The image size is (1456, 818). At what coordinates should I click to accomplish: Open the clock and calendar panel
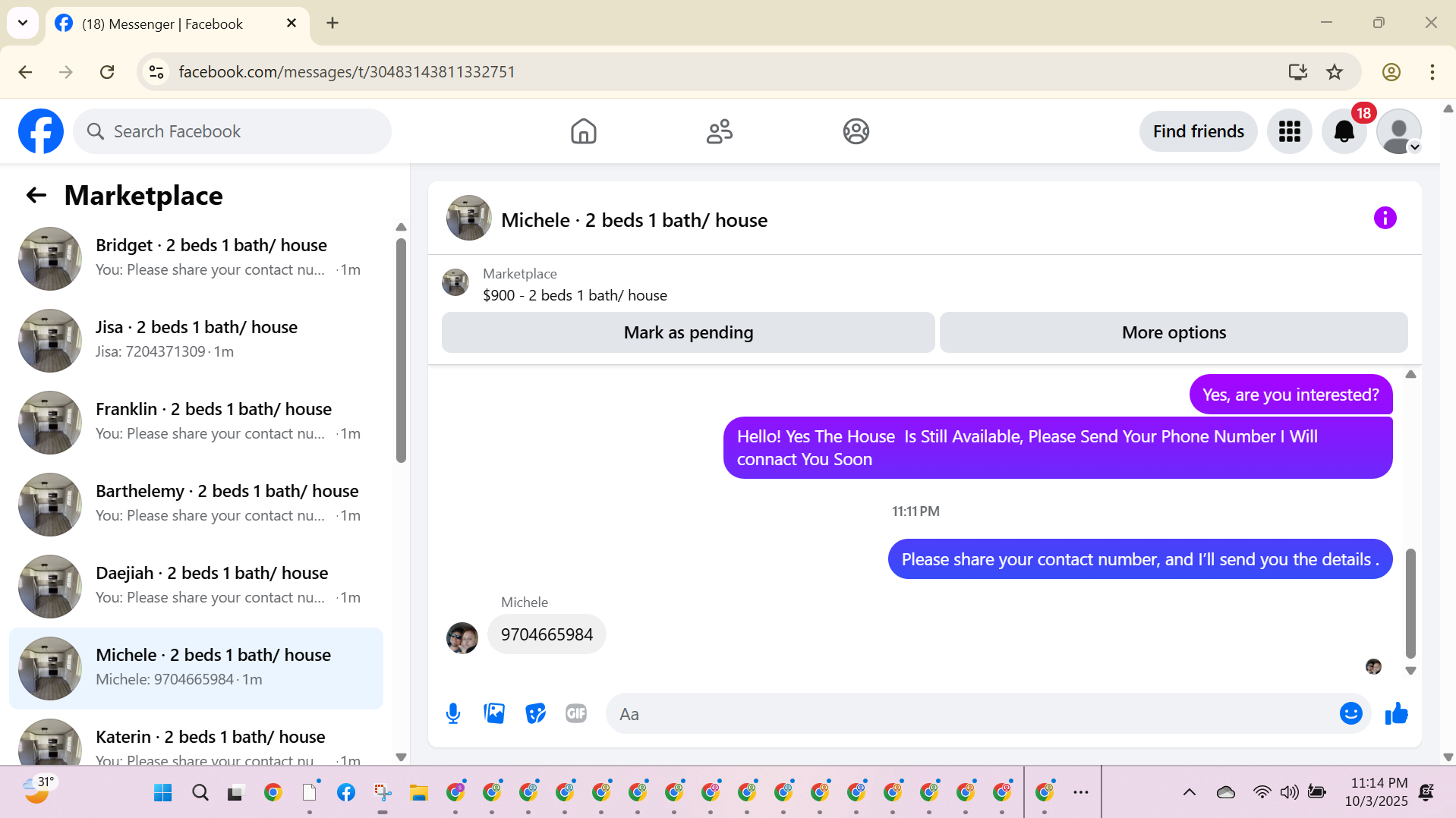point(1376,792)
